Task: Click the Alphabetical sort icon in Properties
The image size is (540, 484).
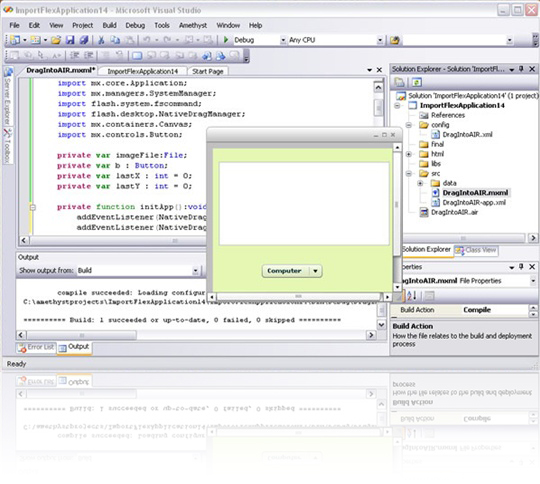Action: click(x=412, y=296)
